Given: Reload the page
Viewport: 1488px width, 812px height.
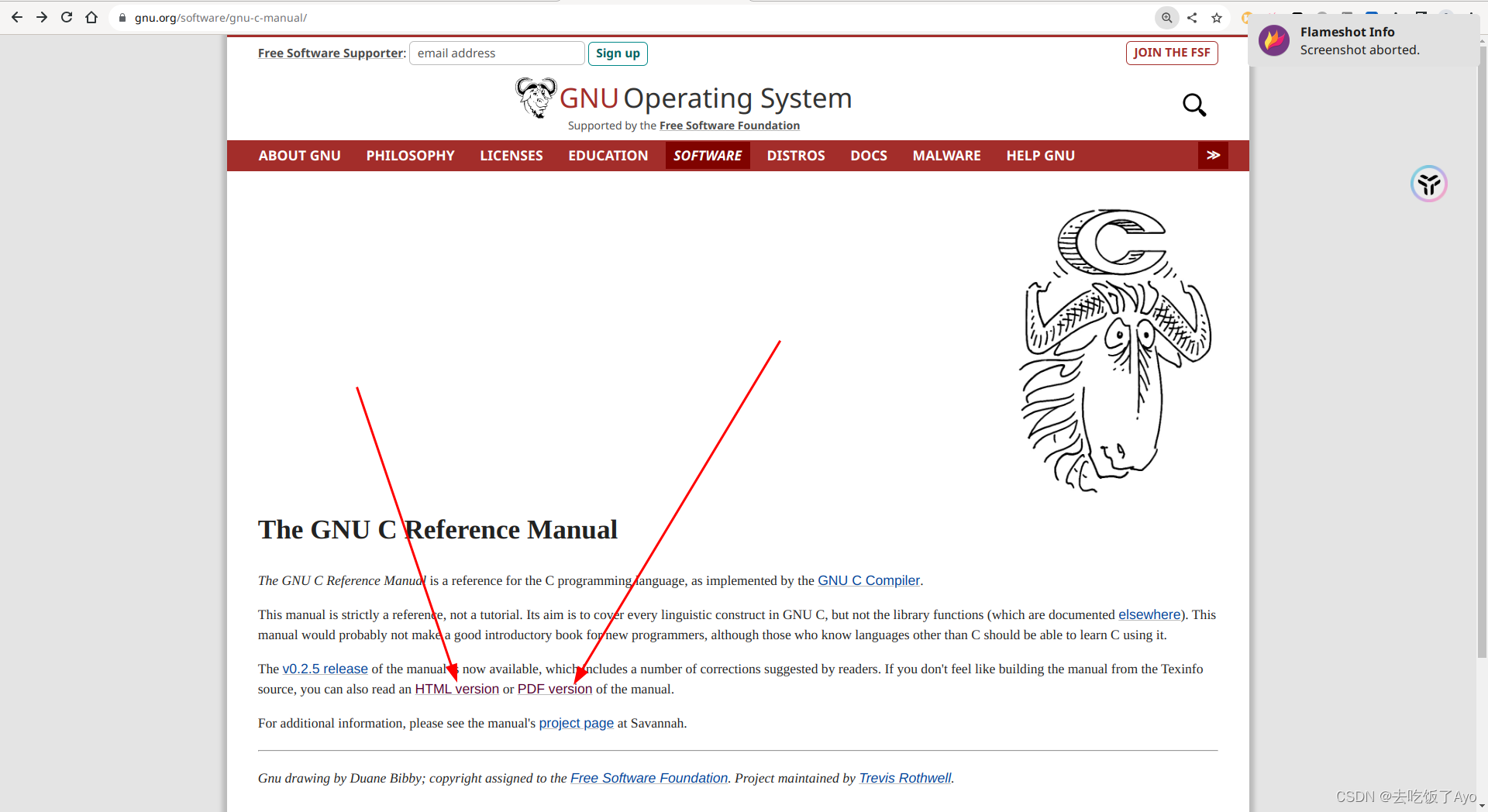Looking at the screenshot, I should pyautogui.click(x=67, y=17).
